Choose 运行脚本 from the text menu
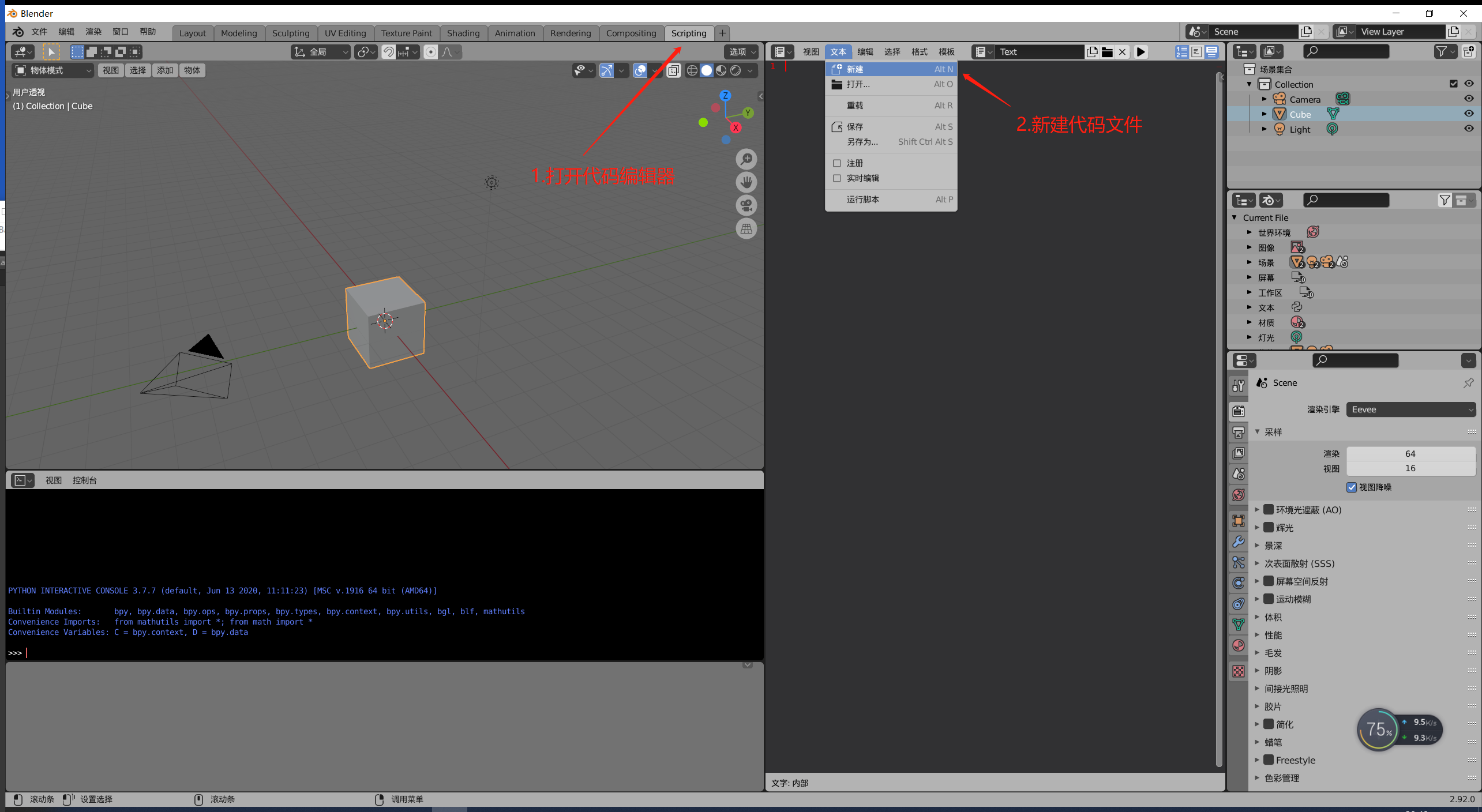The width and height of the screenshot is (1482, 812). [x=891, y=200]
